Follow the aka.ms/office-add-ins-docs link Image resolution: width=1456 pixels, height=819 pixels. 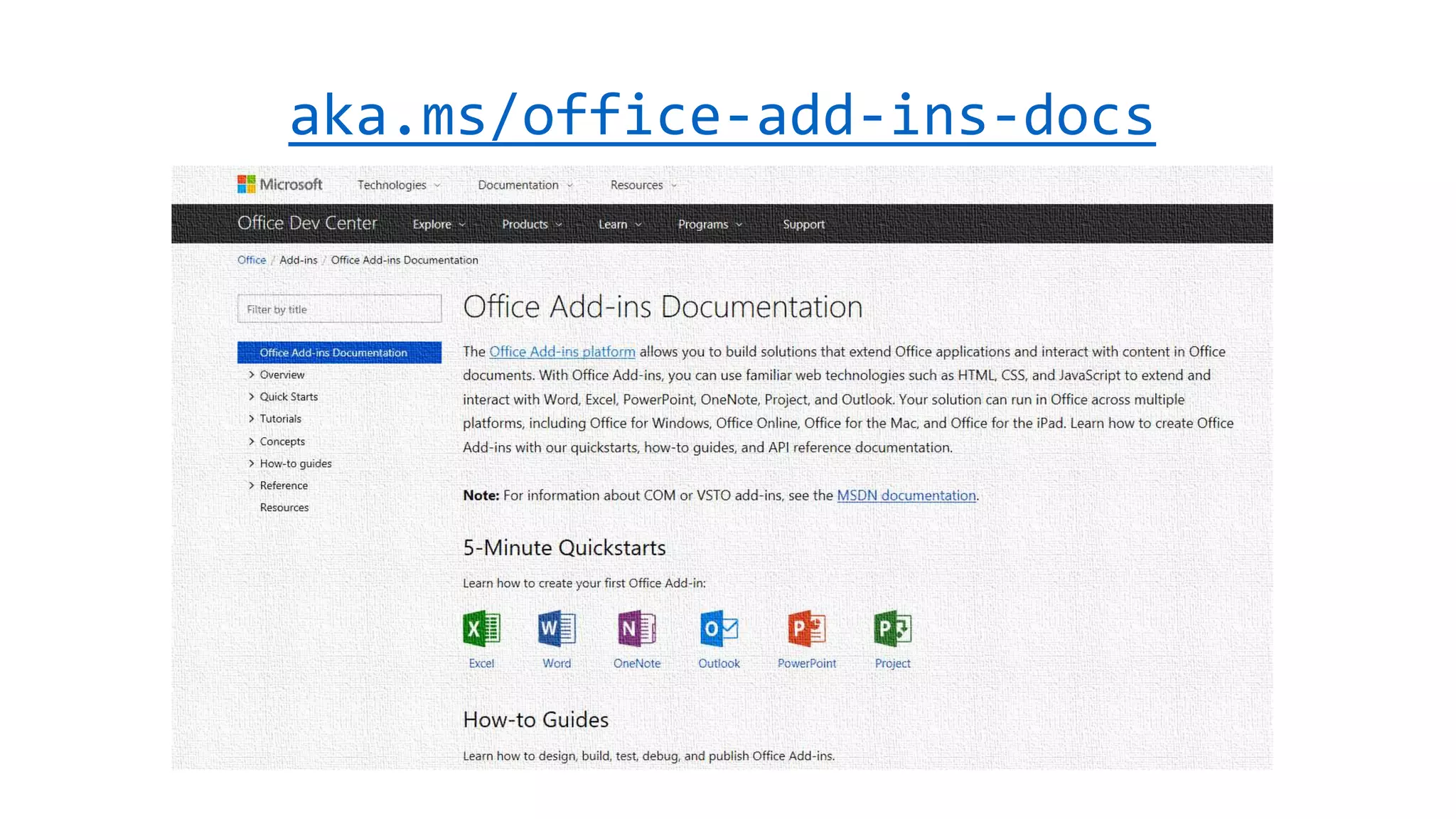[722, 116]
